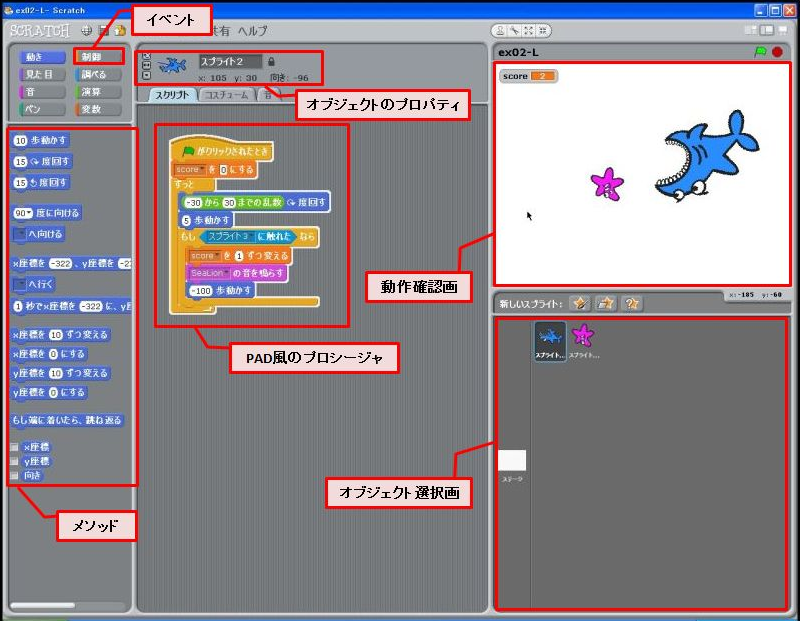Image resolution: width=800 pixels, height=621 pixels.
Task: Click the clockwise 15 度回す palette block
Action: coord(41,161)
